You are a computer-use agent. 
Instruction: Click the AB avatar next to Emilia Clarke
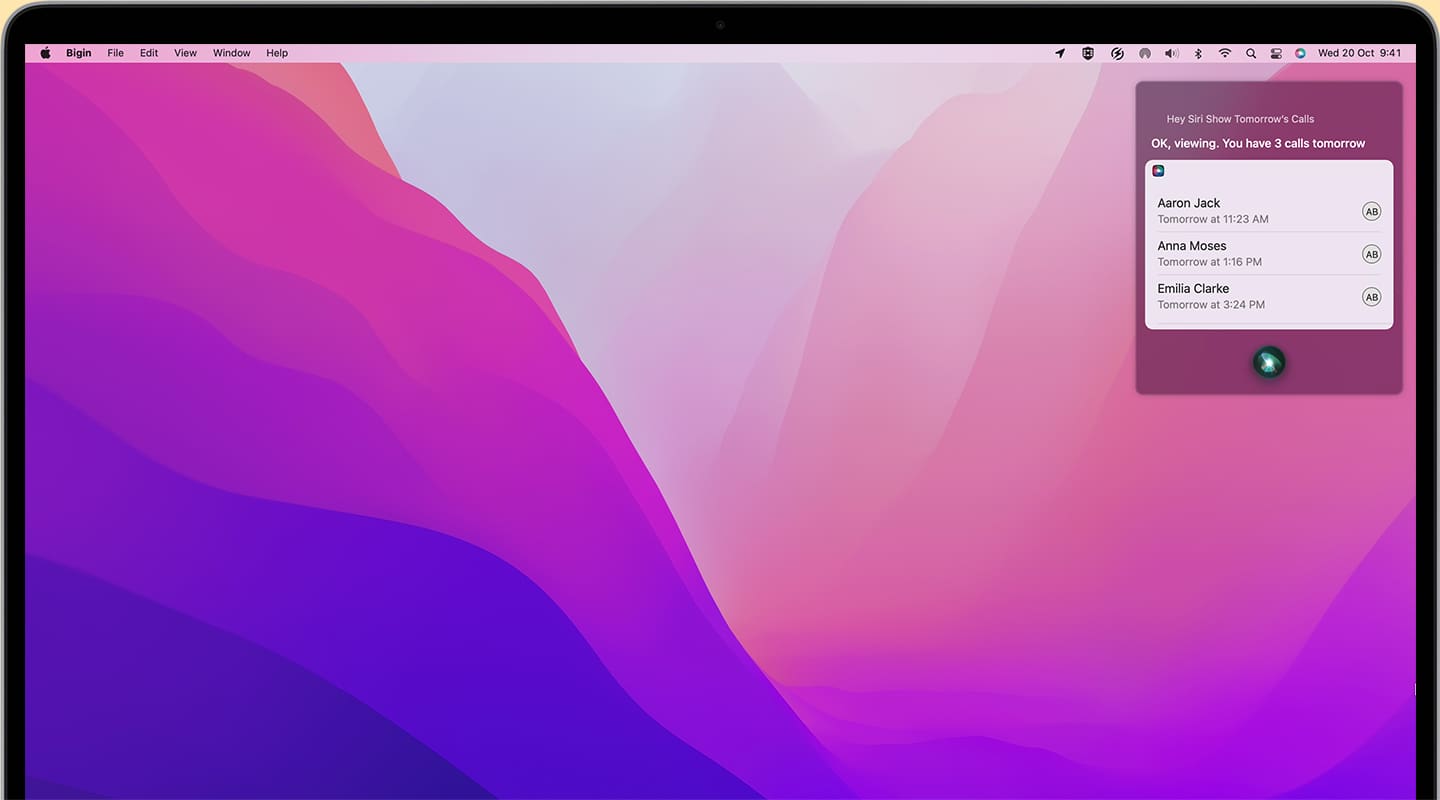click(x=1371, y=297)
